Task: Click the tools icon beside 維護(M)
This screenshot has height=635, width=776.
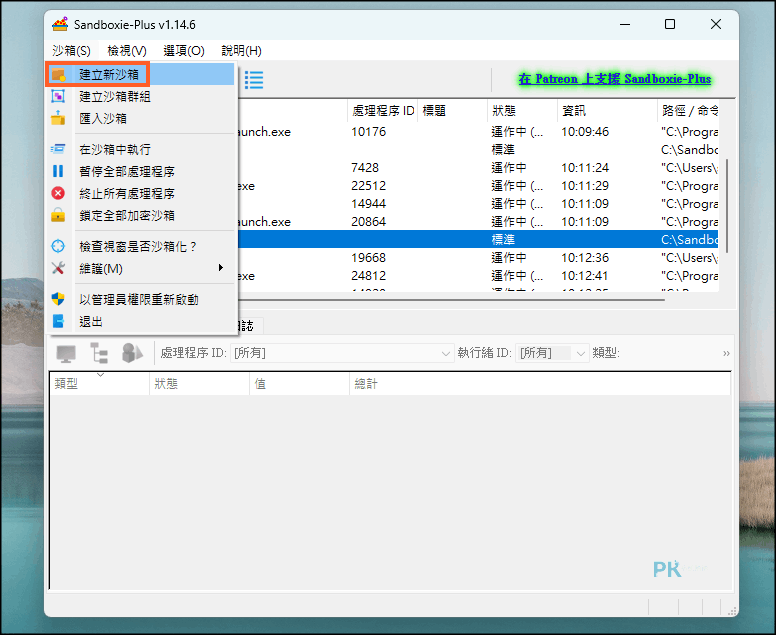Action: (58, 268)
